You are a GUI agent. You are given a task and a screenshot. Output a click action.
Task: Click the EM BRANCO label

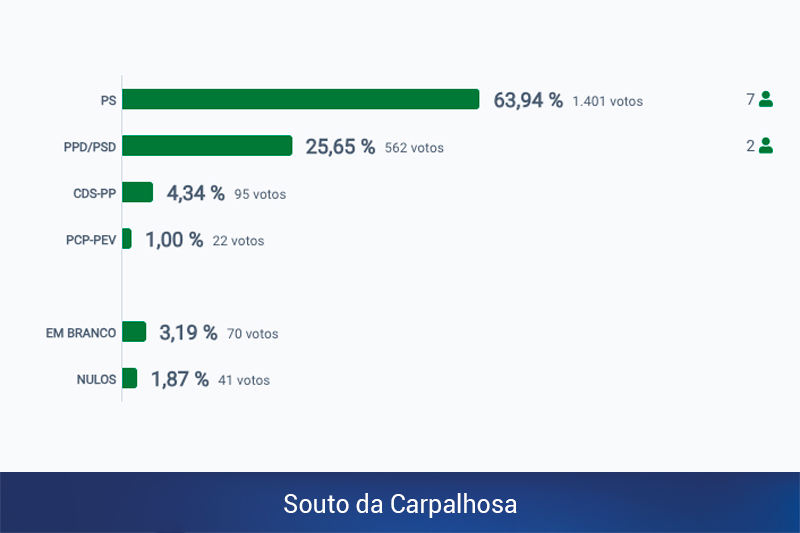[81, 333]
